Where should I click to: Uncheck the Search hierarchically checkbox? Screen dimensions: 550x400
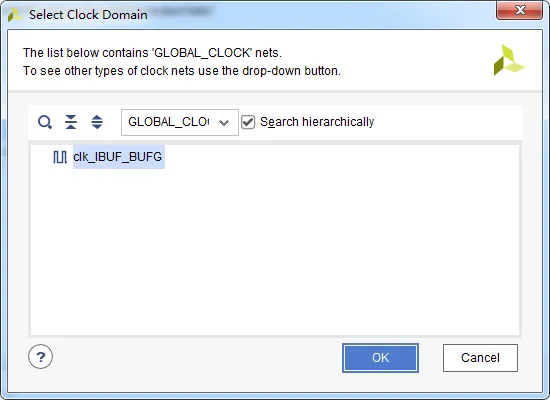click(x=248, y=122)
